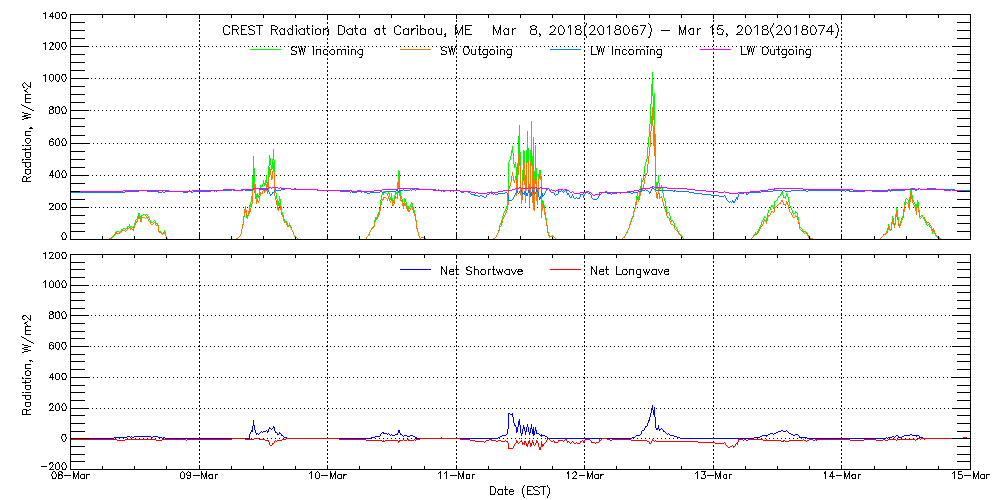Select the 09-Mar date tick label
The height and width of the screenshot is (500, 1000).
[199, 475]
